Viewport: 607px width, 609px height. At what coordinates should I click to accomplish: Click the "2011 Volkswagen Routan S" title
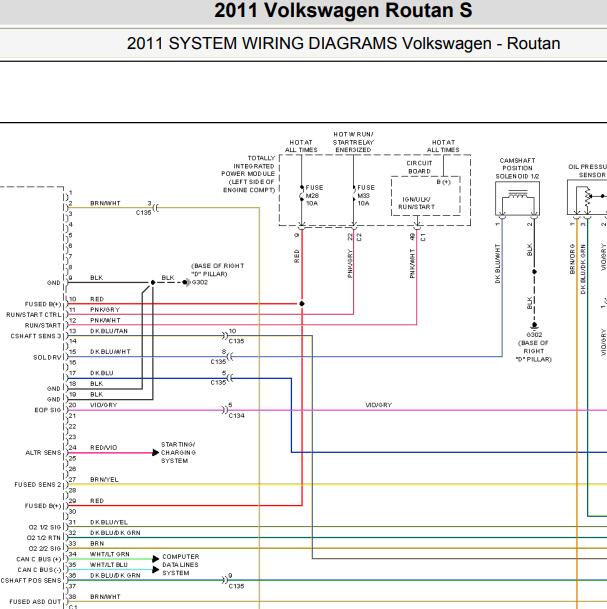[x=343, y=10]
